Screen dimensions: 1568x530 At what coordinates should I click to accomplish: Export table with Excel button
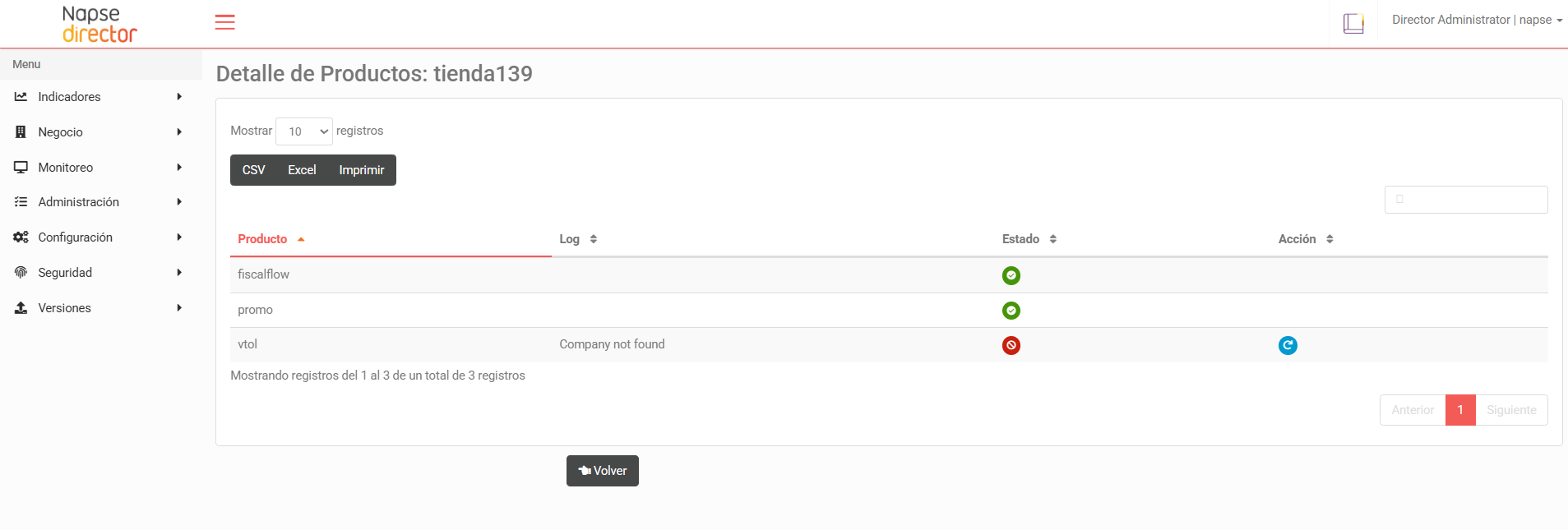coord(302,170)
